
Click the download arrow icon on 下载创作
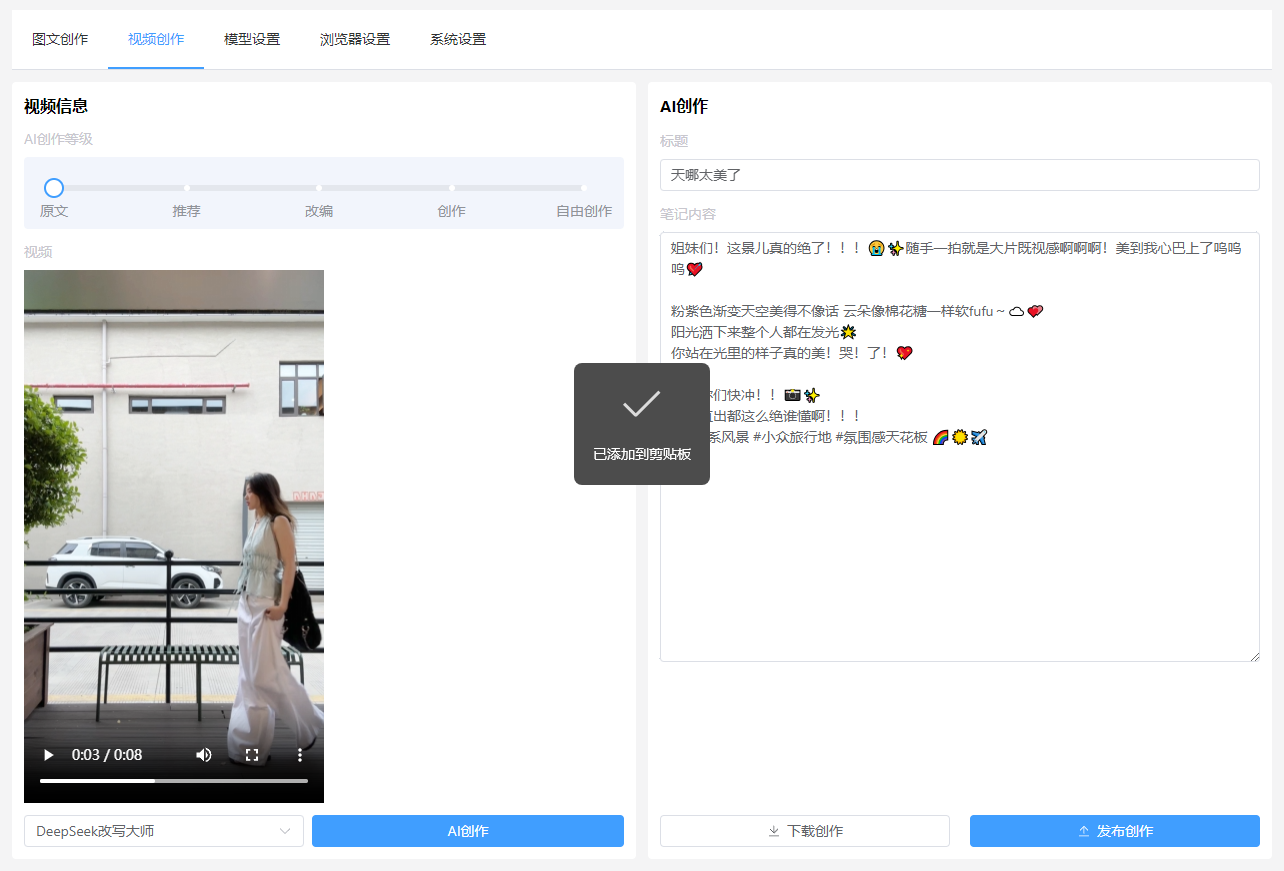[x=773, y=831]
